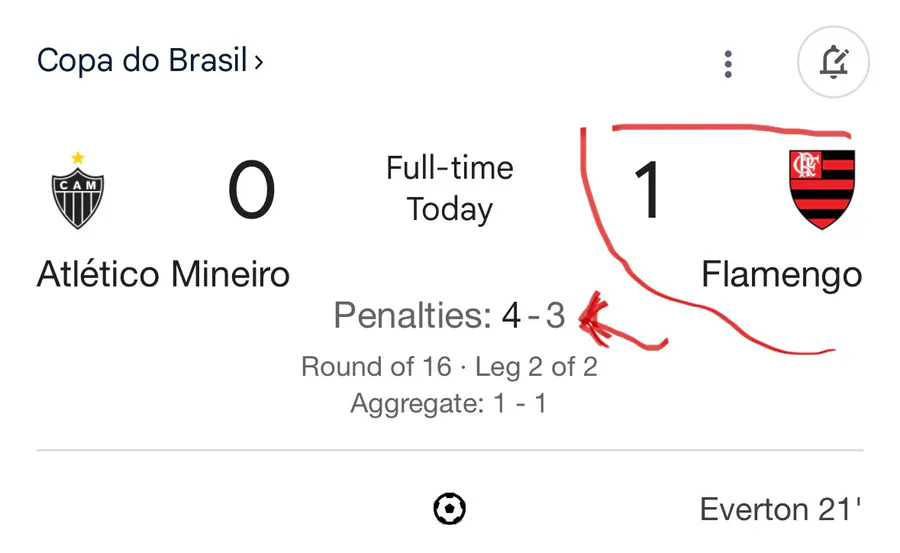Tap the notification bell icon
The height and width of the screenshot is (553, 900).
tap(833, 62)
